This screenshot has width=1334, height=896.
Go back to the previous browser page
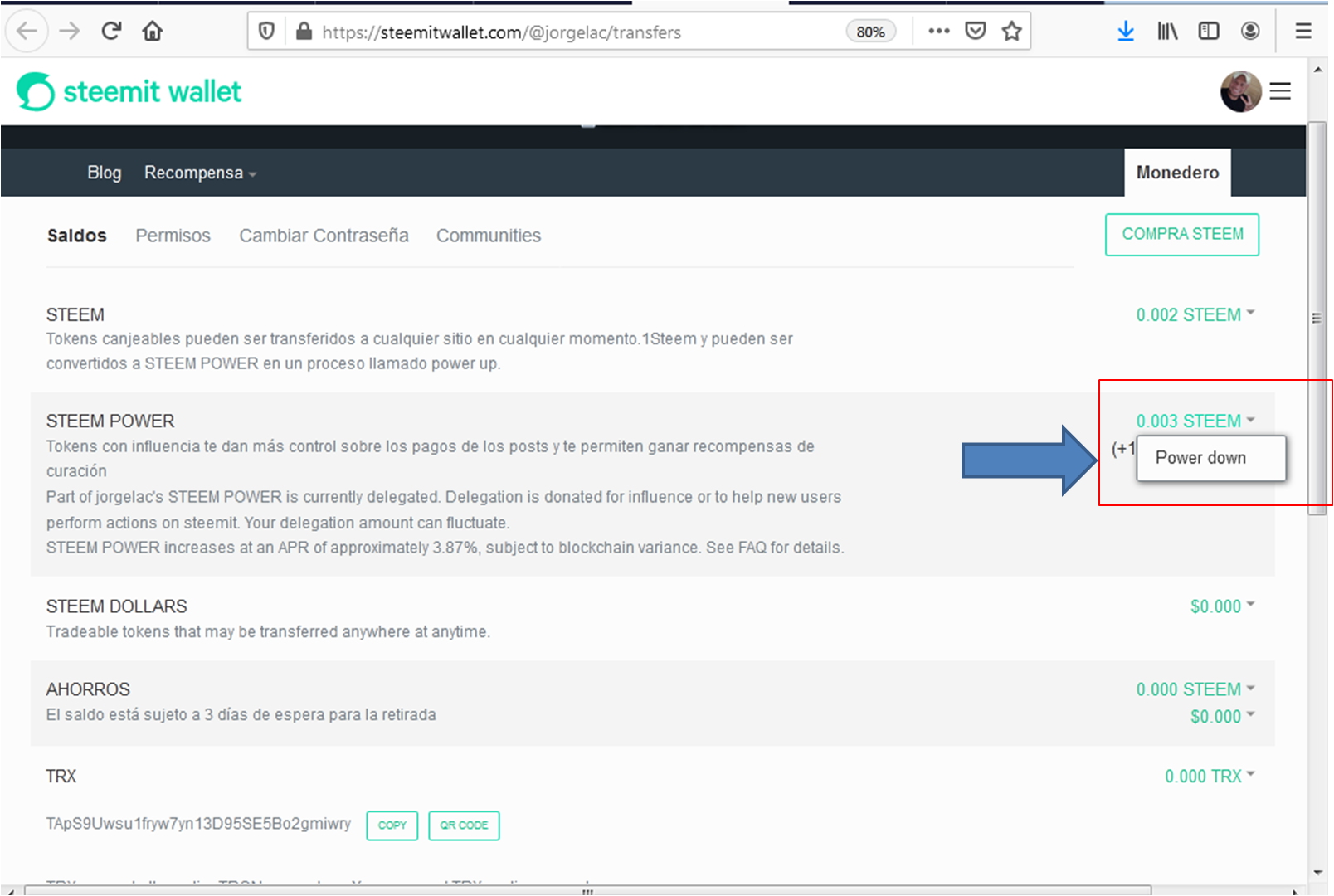point(27,32)
